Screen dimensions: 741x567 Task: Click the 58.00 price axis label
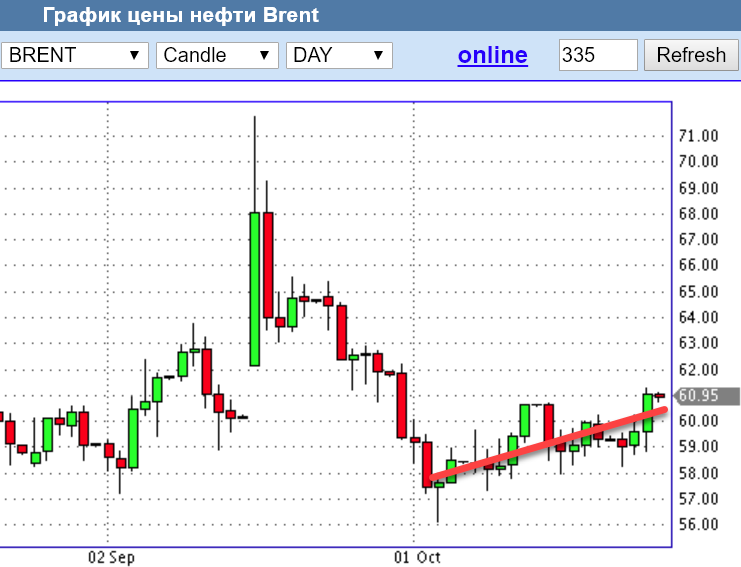[x=698, y=473]
